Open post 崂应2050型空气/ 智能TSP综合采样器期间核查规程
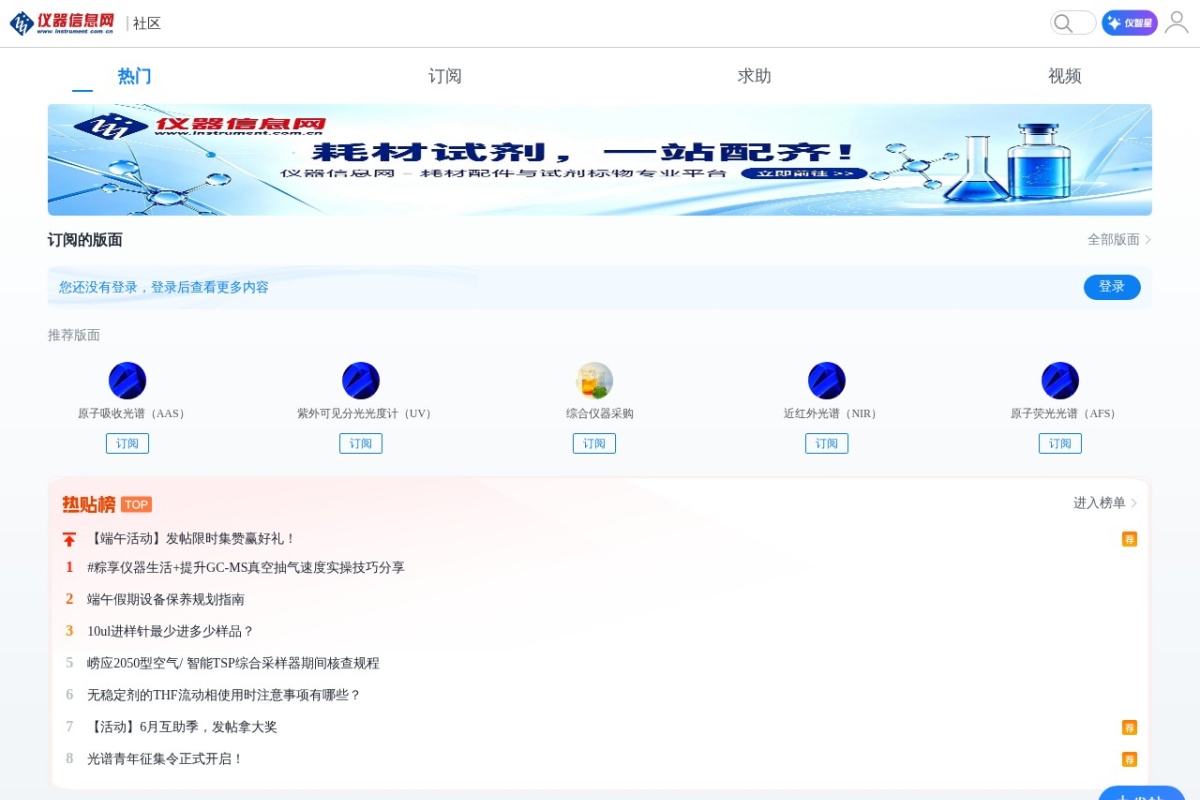 tap(233, 663)
